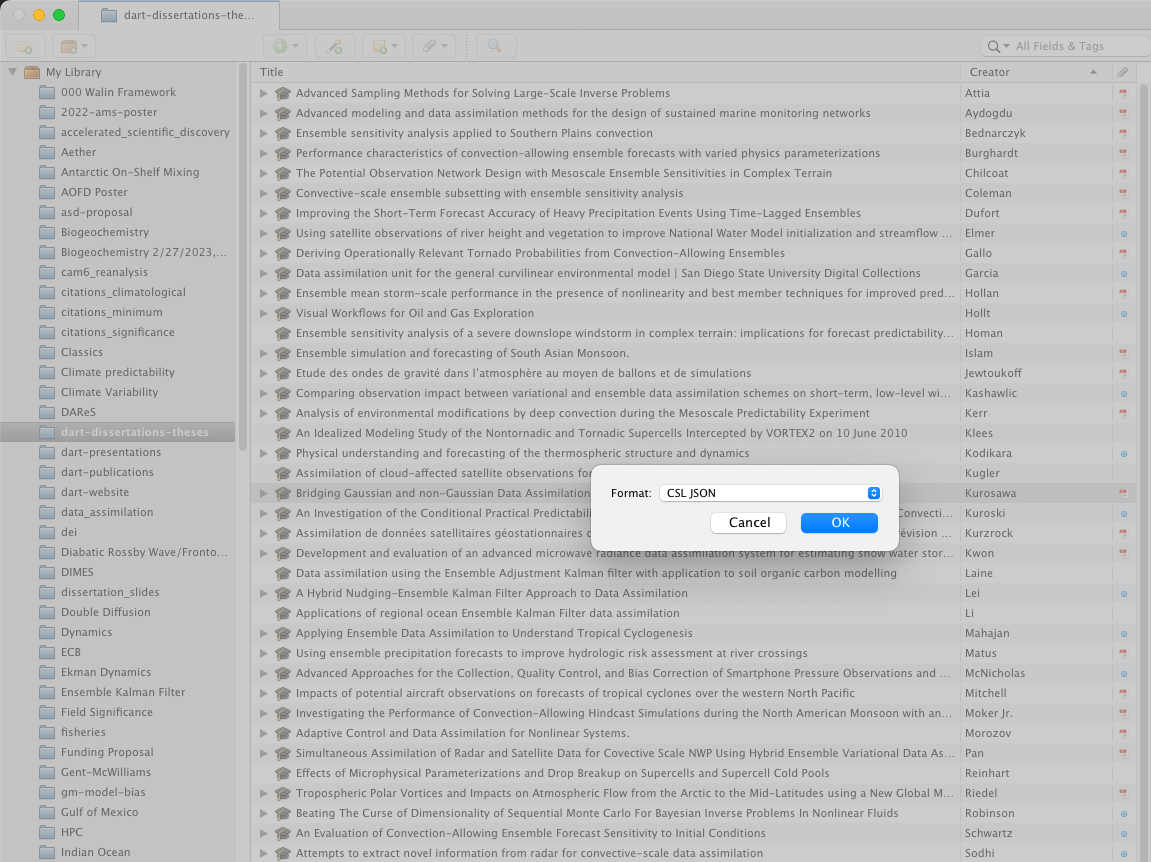This screenshot has width=1151, height=862.
Task: Open search mode dropdown arrow in search box
Action: click(x=997, y=46)
